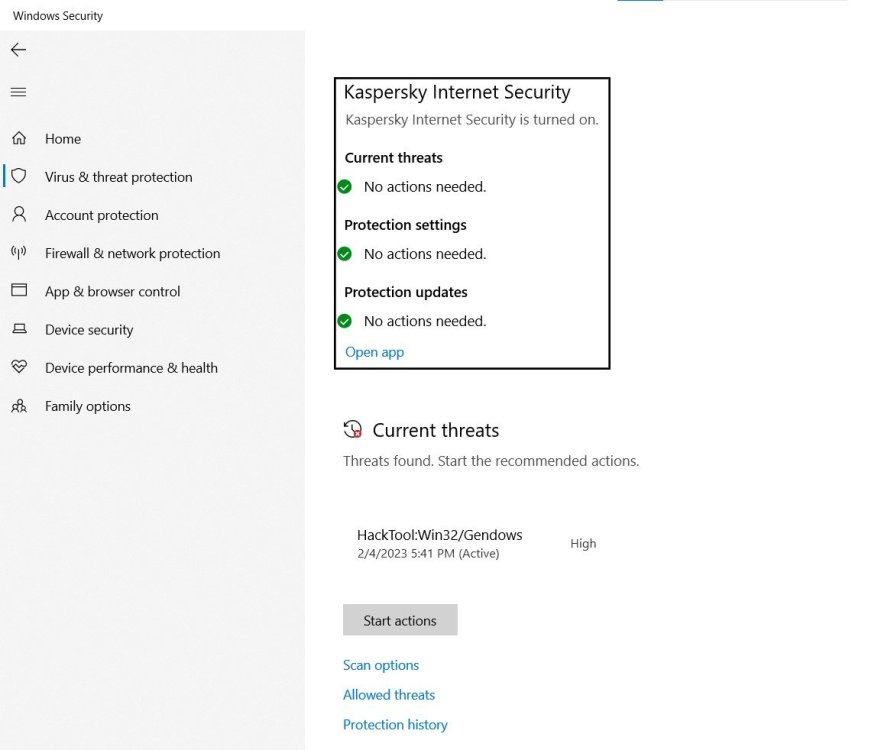
Task: Click the App & browser control window icon
Action: (18, 290)
